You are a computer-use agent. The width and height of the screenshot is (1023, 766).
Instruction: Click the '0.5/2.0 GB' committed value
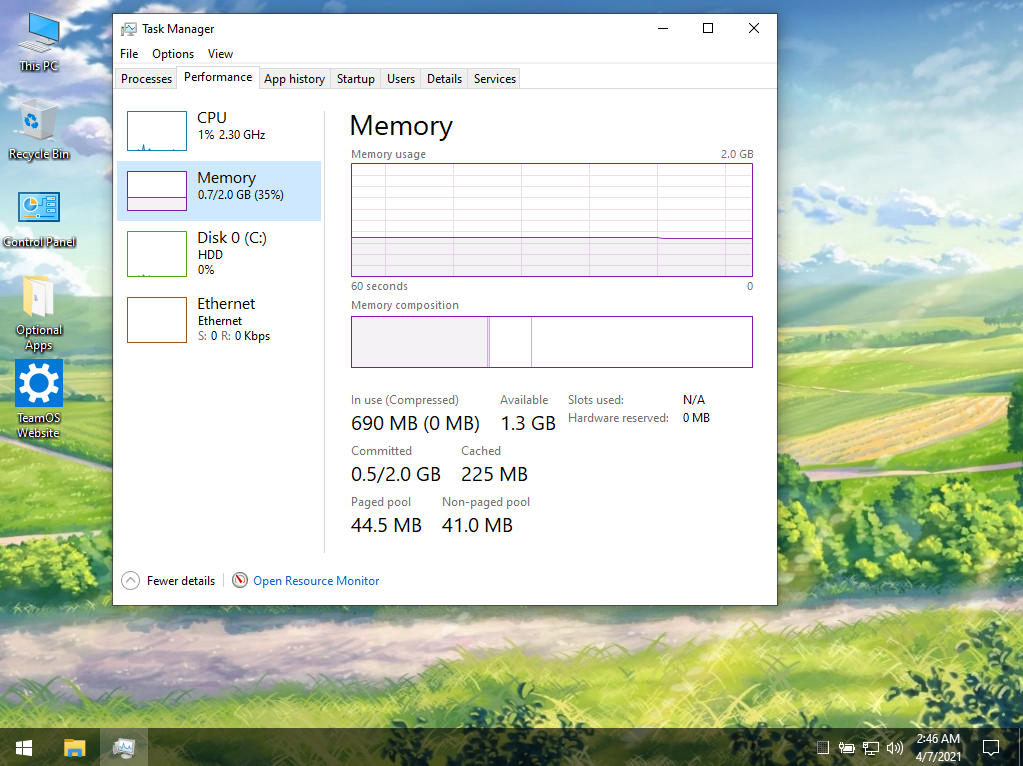point(396,474)
